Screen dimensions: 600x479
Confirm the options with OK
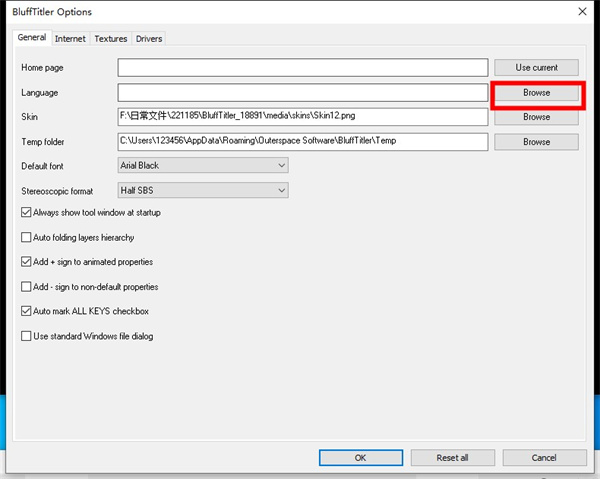360,458
